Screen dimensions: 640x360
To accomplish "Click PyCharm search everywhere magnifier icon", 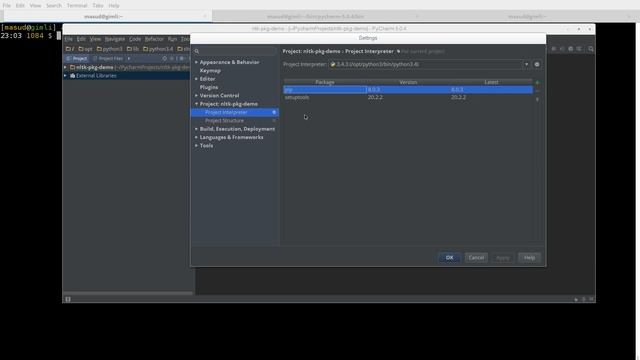I will click(591, 49).
